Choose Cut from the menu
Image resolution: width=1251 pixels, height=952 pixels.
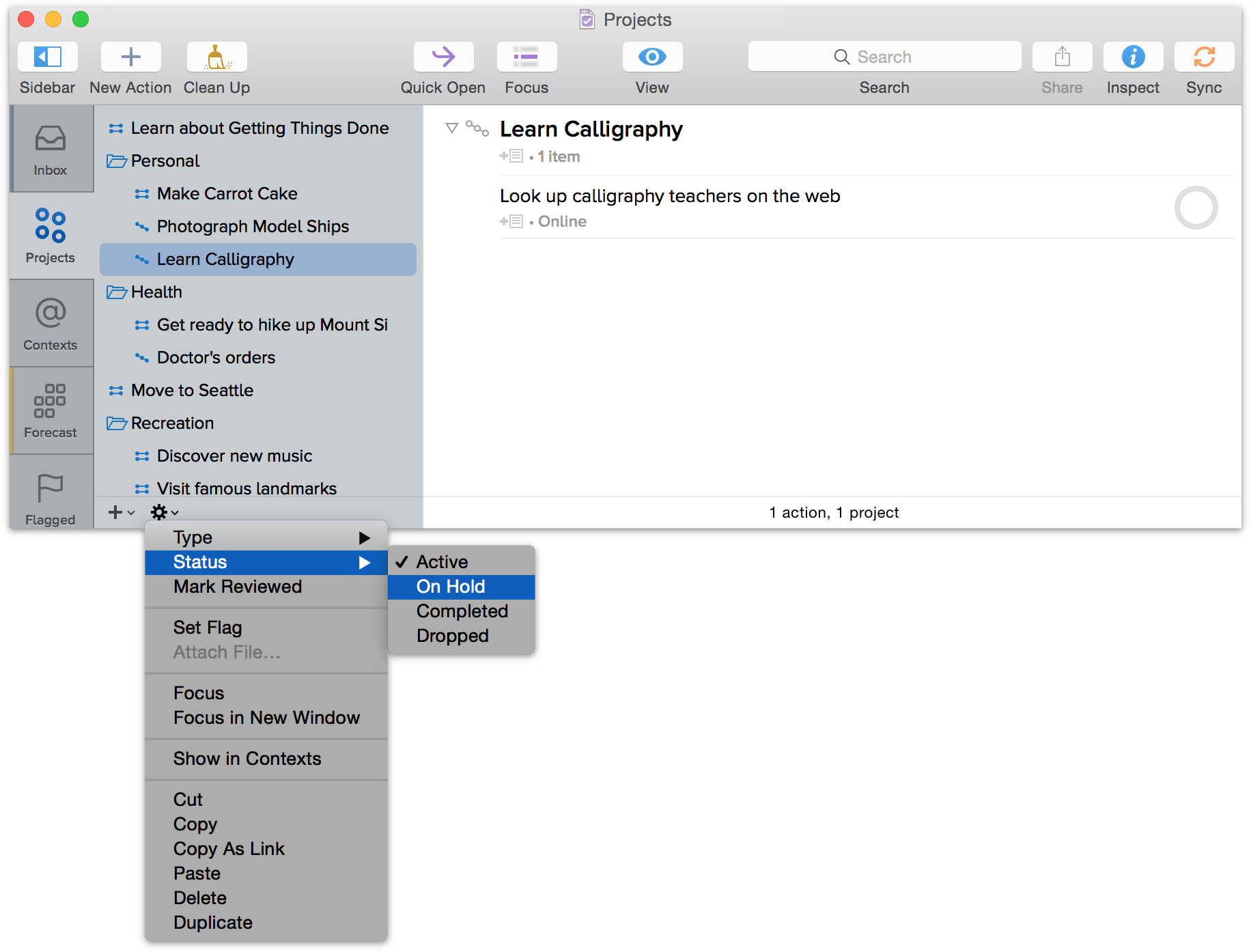(266, 800)
